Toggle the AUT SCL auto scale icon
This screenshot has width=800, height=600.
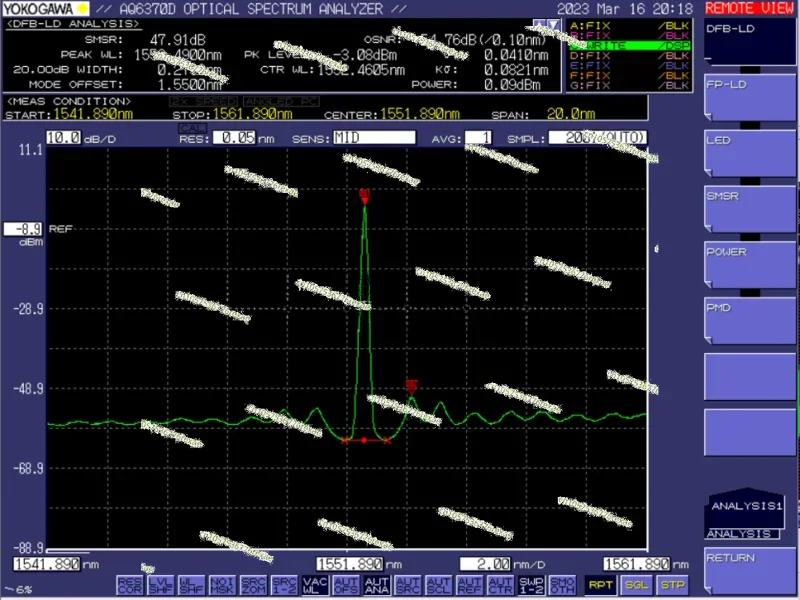(x=439, y=585)
